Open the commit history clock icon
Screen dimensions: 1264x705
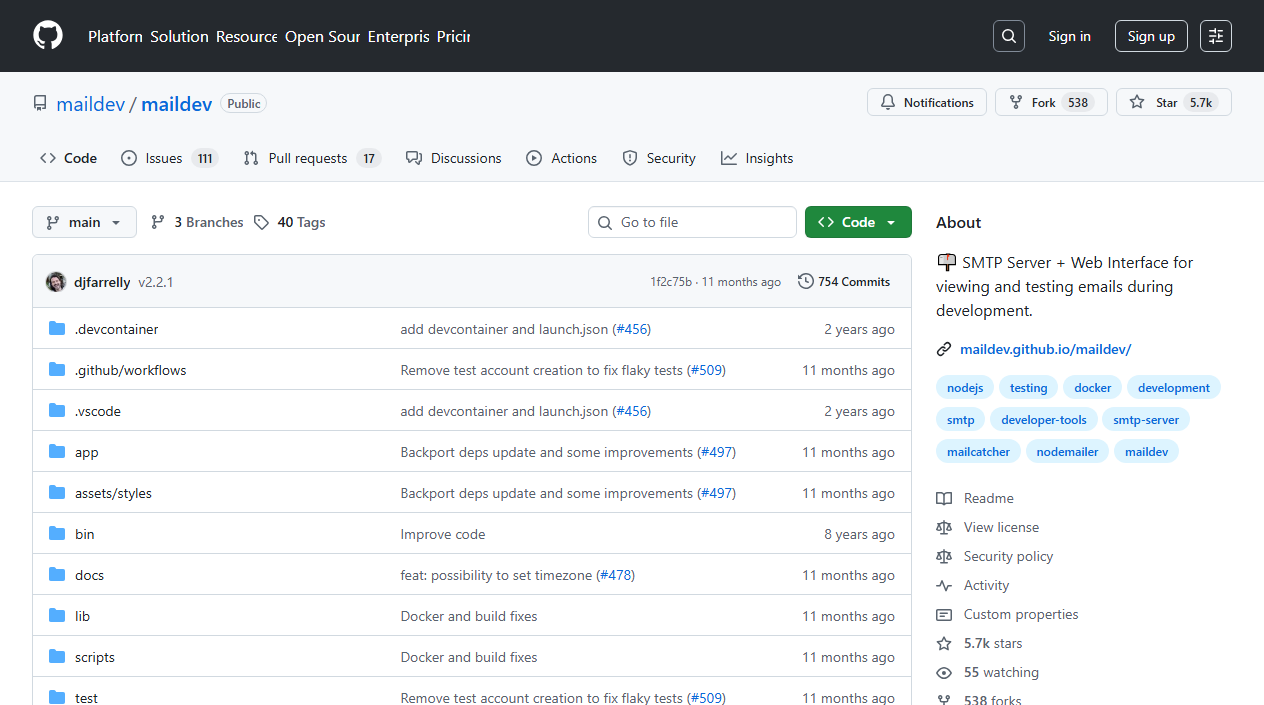pos(806,282)
